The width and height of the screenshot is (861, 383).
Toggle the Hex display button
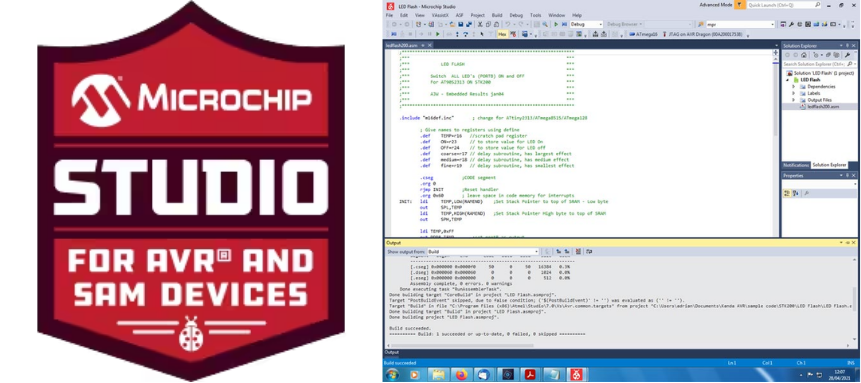click(x=502, y=34)
